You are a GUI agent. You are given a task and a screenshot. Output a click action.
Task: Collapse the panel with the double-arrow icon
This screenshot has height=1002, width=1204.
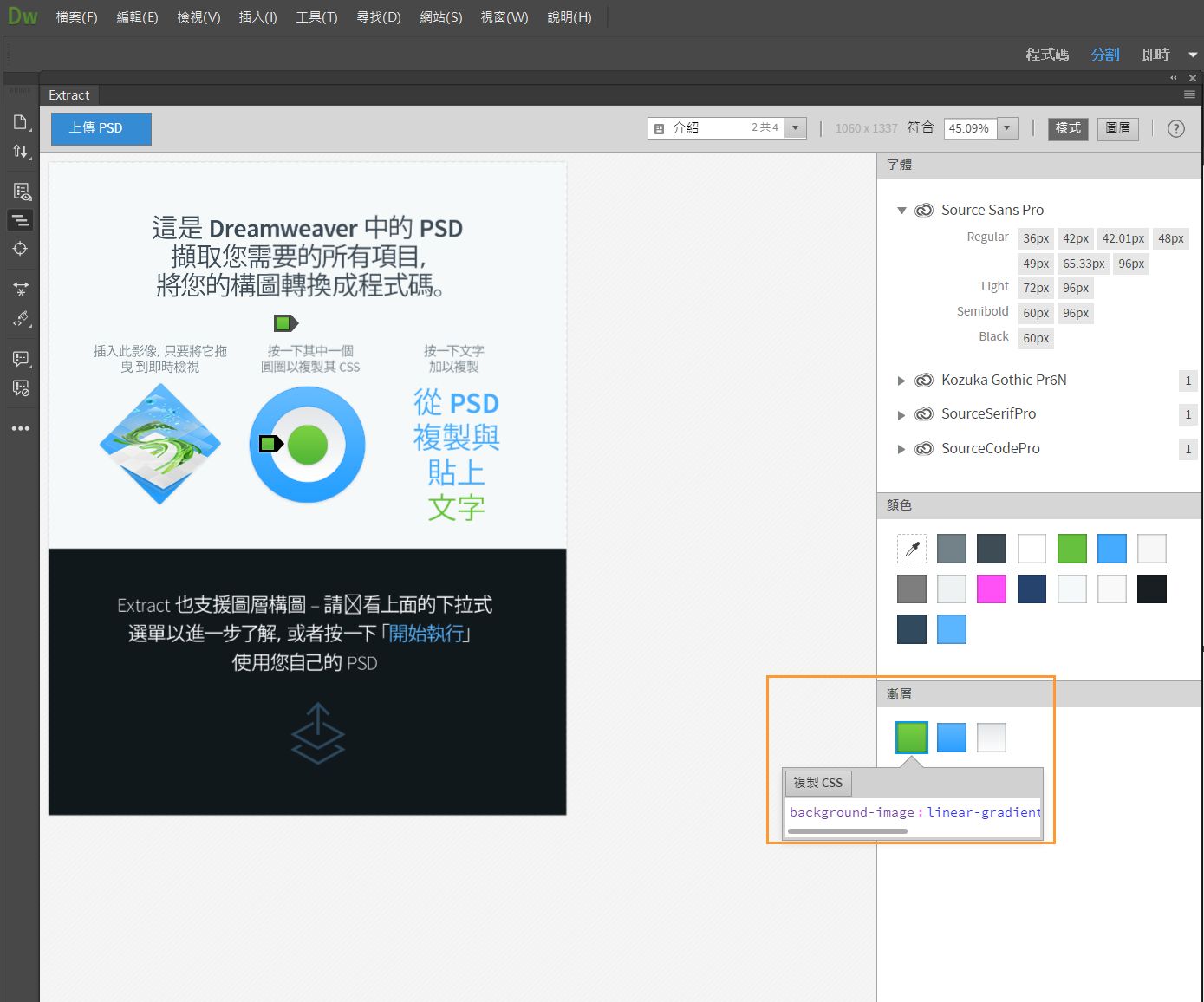coord(1174,78)
